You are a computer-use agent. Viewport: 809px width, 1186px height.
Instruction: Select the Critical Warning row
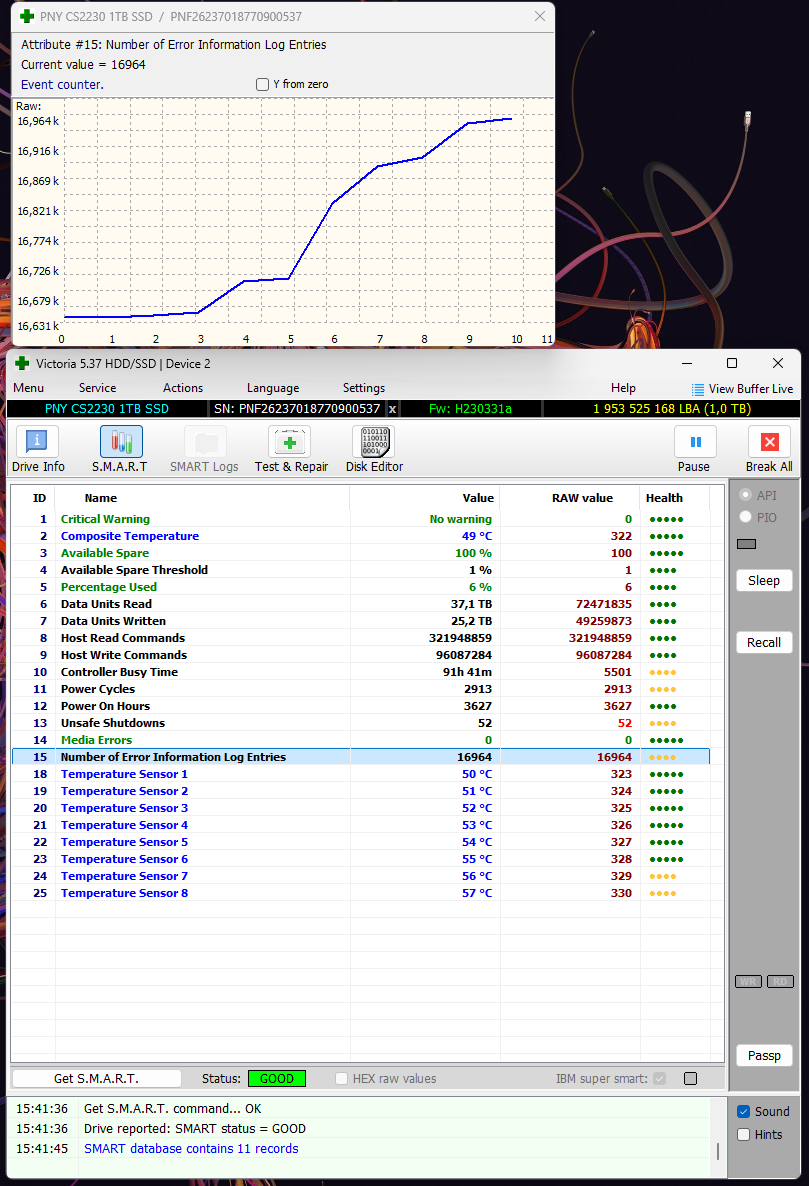click(x=361, y=519)
